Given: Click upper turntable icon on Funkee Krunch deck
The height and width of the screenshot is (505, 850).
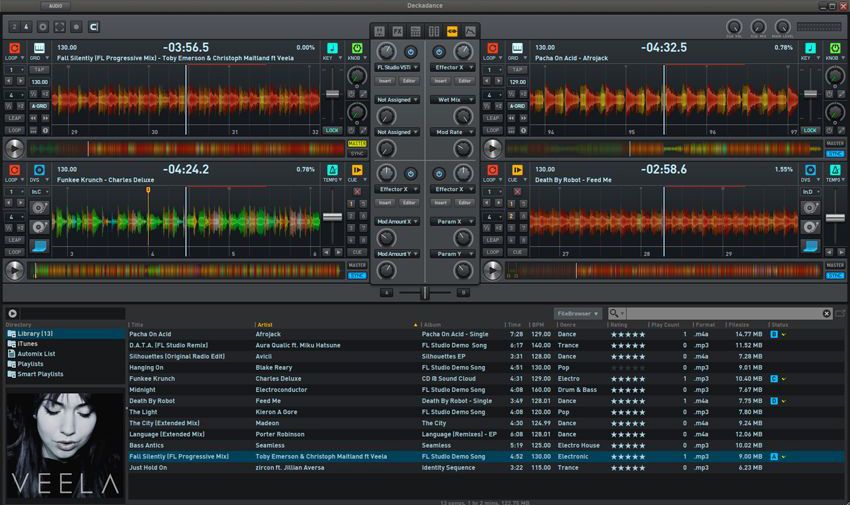Looking at the screenshot, I should coord(39,208).
